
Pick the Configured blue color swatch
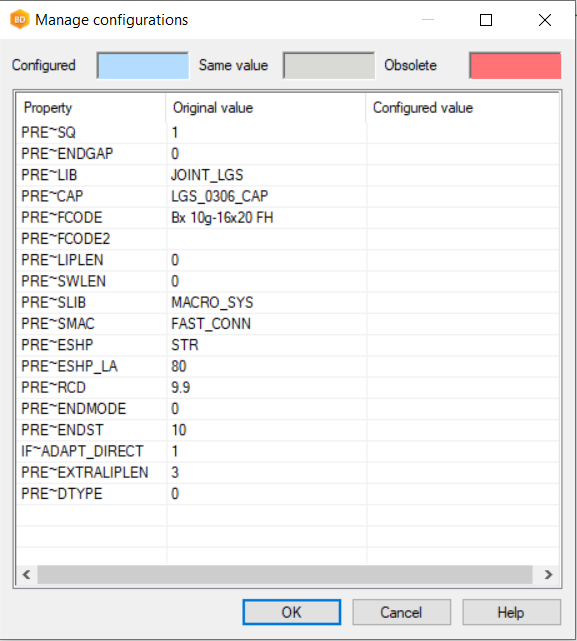(x=143, y=65)
